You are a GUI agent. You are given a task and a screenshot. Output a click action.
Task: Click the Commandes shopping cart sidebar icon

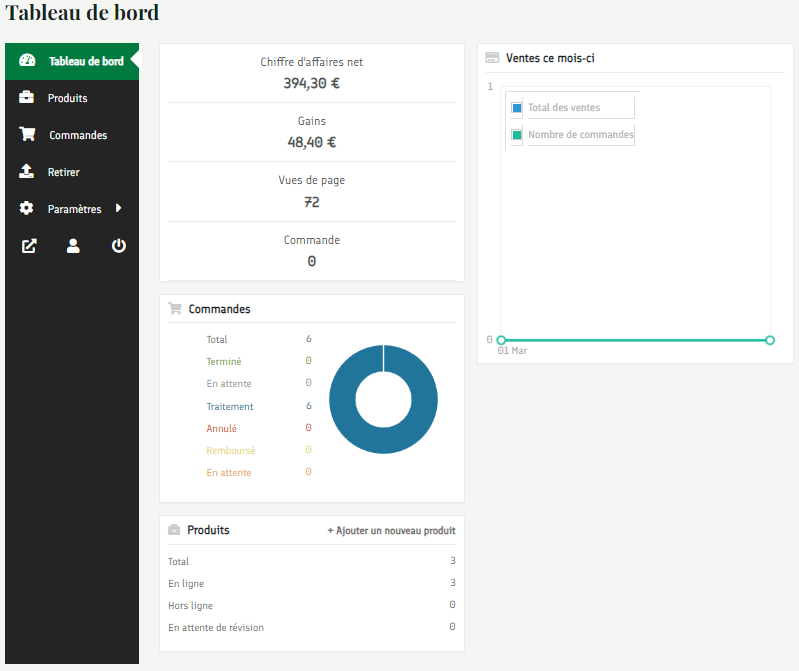[27, 135]
